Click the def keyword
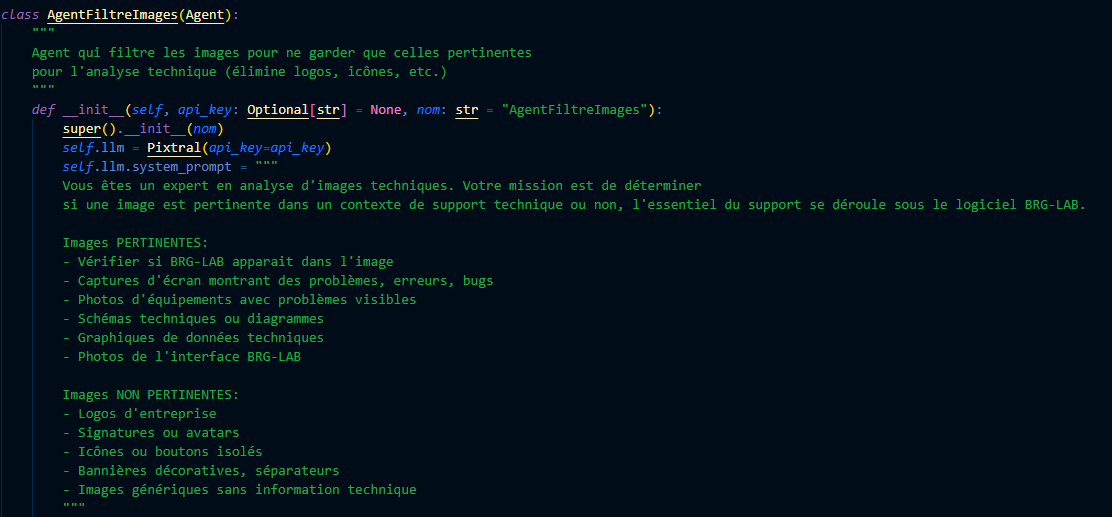 tap(43, 109)
